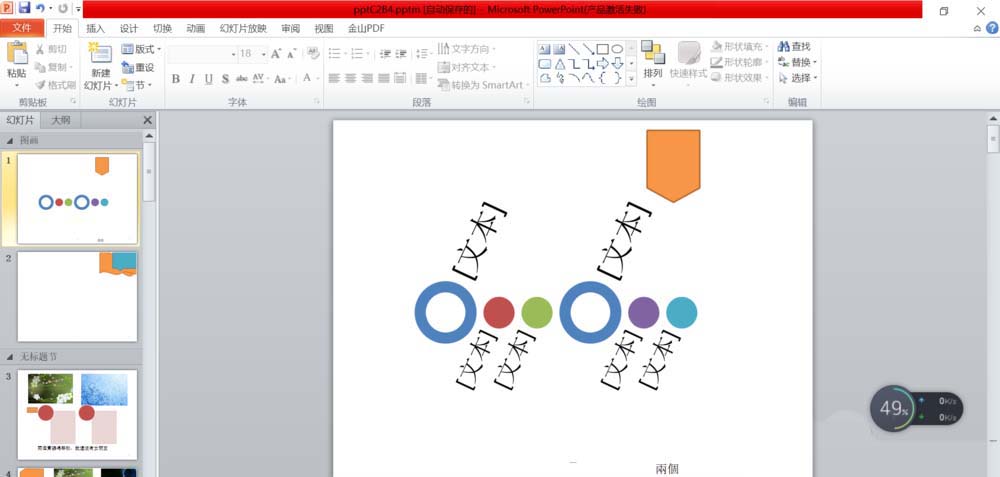Switch to the 设计 design tab
The image size is (1000, 477).
click(129, 29)
